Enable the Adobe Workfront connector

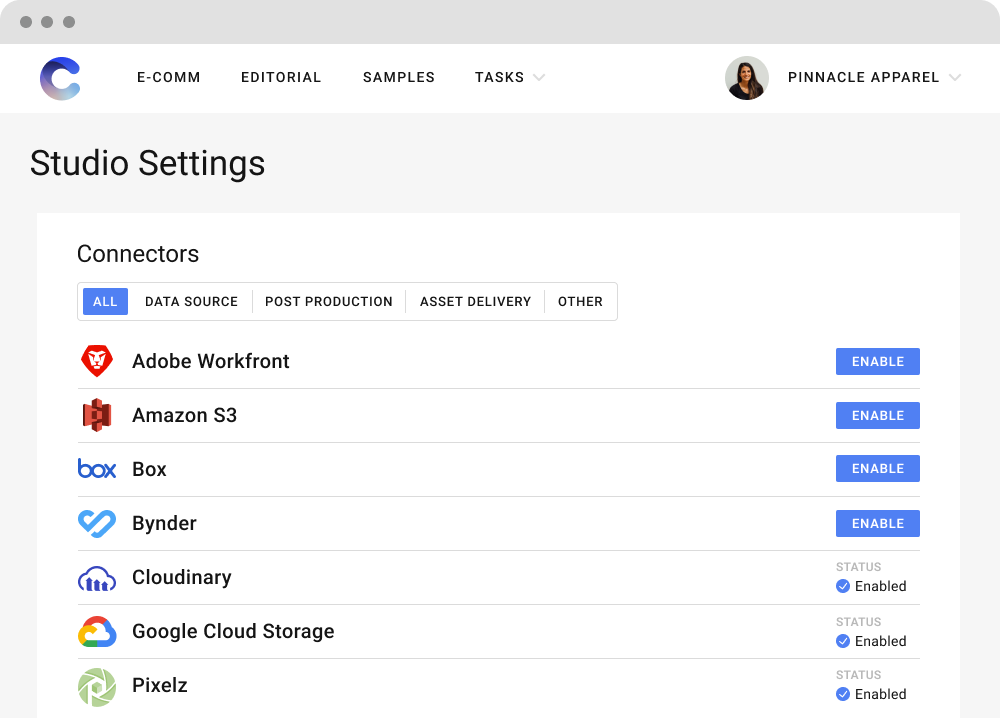coord(877,361)
